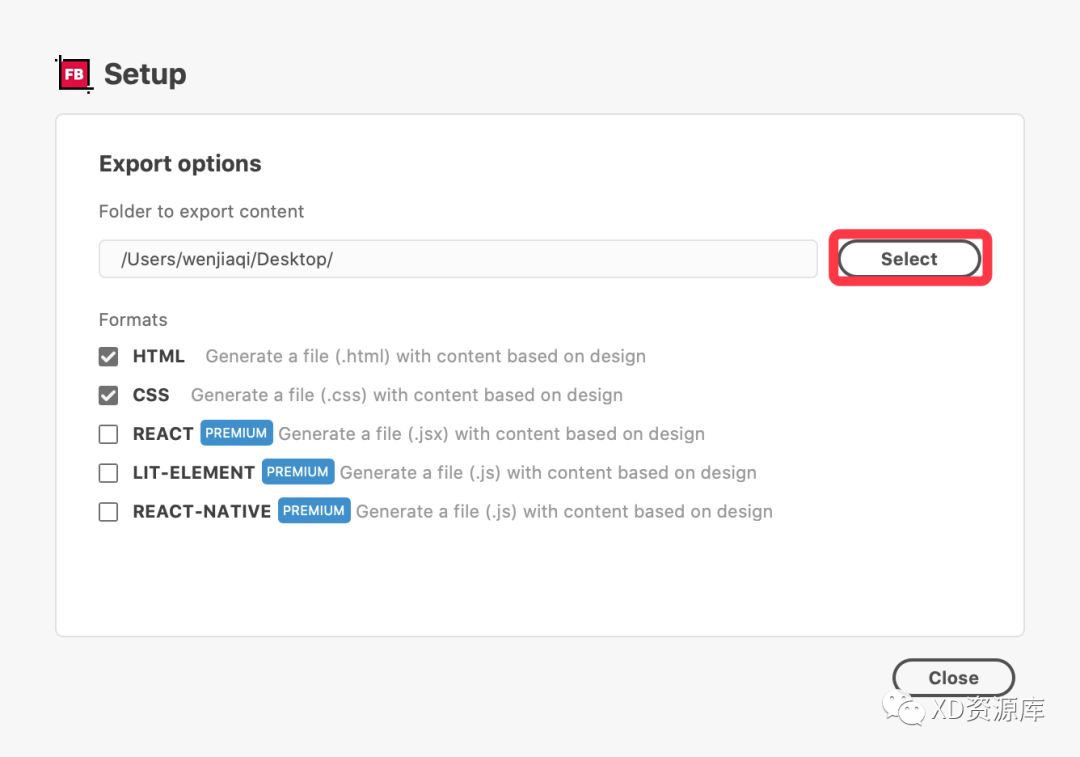
Task: Disable the CSS format checkbox
Action: (x=108, y=395)
